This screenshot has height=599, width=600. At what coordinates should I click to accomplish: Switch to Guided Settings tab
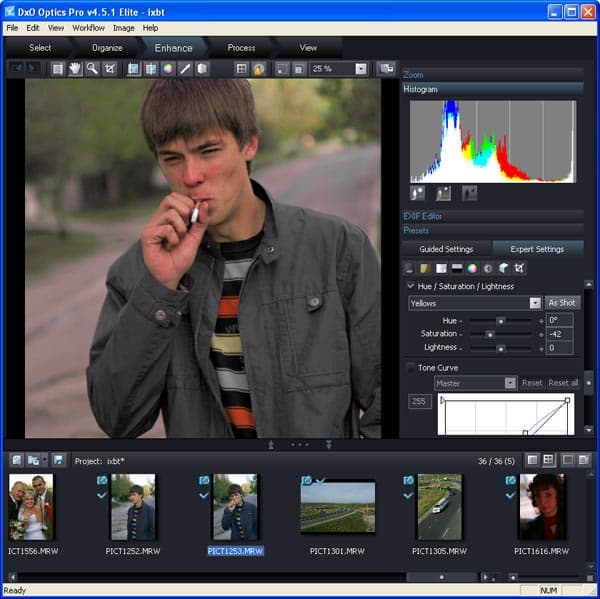pos(447,249)
